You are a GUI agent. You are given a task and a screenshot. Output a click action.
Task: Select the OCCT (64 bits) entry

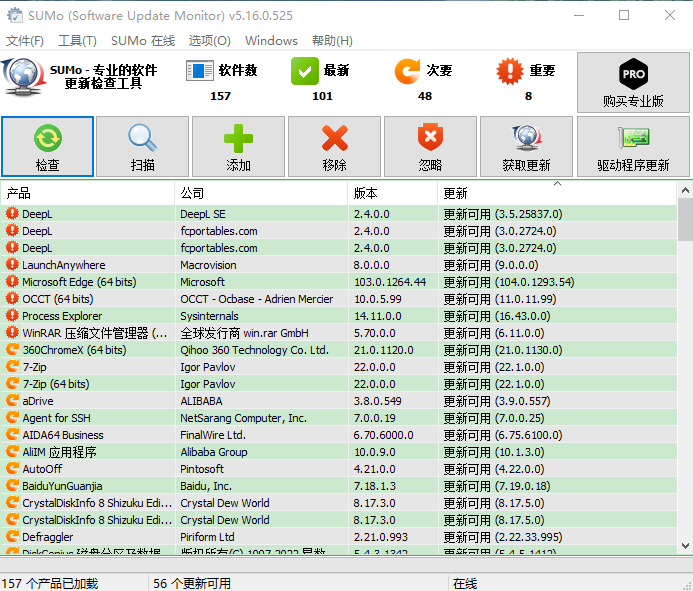tap(58, 299)
